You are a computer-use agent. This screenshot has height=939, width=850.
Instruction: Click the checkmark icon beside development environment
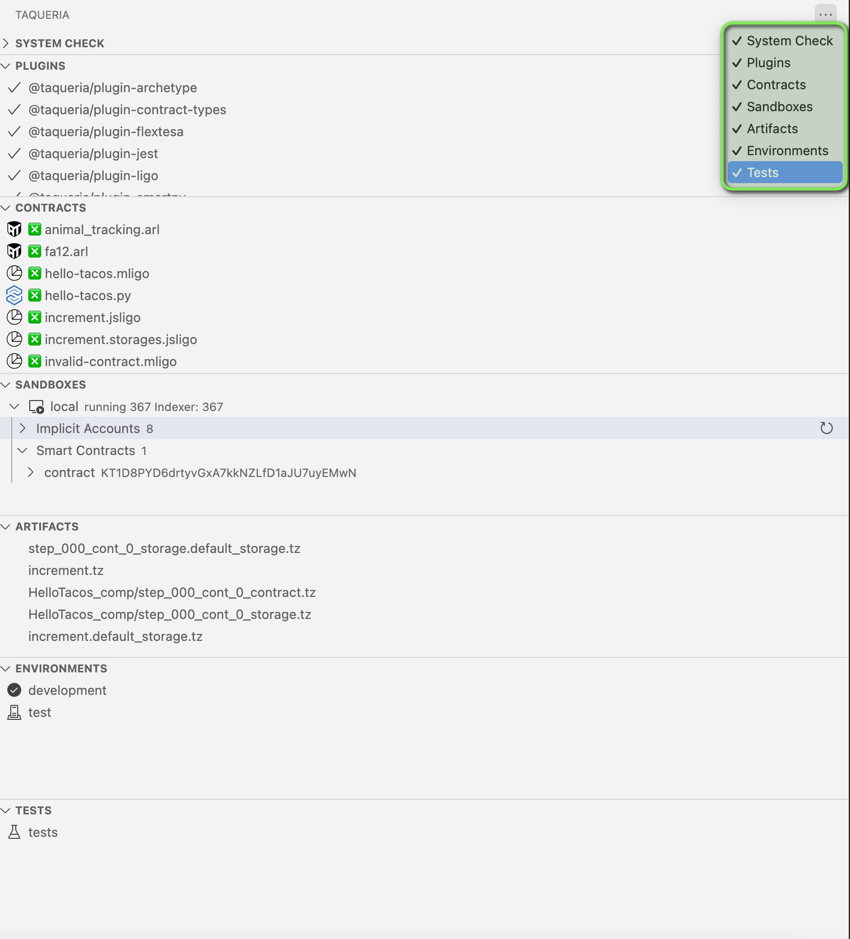point(14,690)
